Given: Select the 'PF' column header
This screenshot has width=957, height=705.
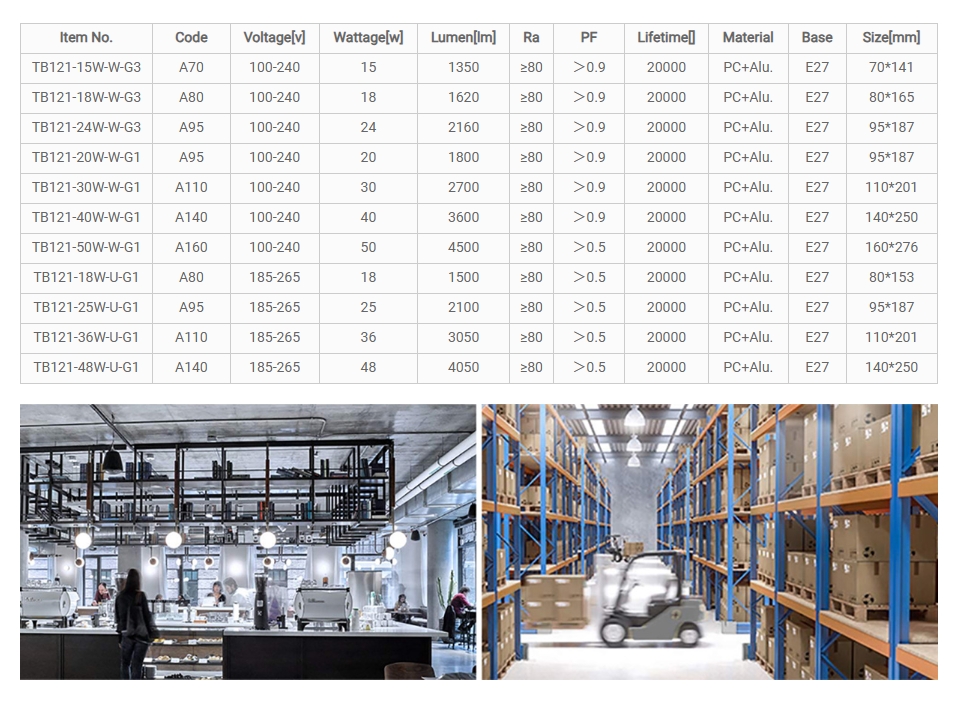Looking at the screenshot, I should (x=588, y=38).
